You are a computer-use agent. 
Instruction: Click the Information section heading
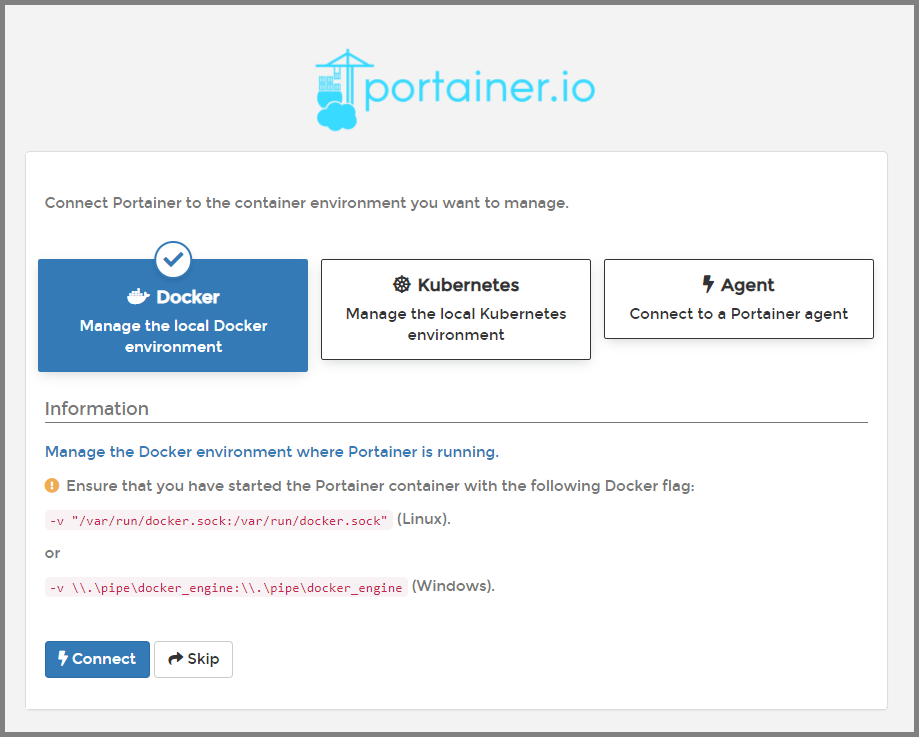pyautogui.click(x=97, y=409)
